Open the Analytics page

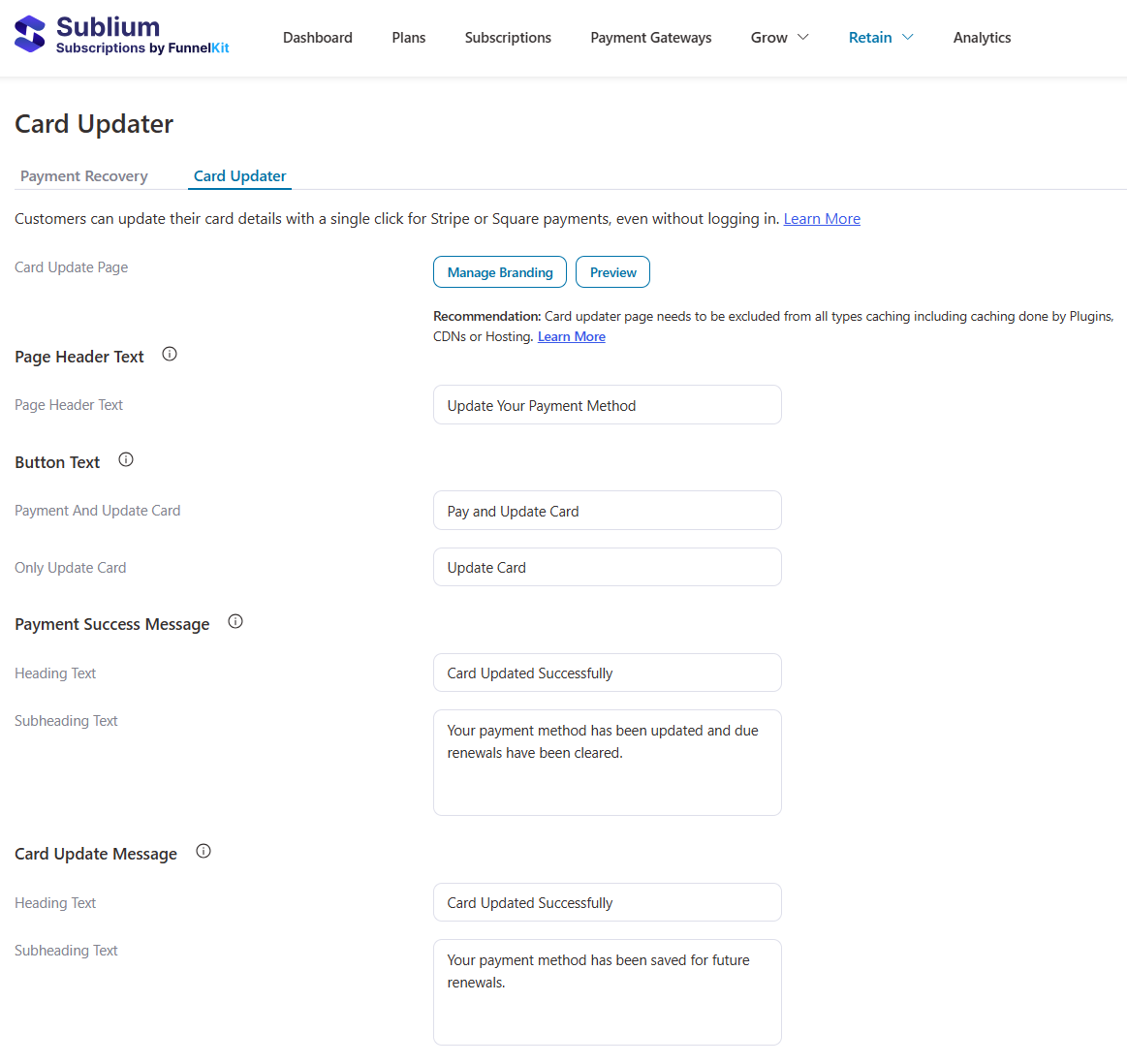point(982,38)
